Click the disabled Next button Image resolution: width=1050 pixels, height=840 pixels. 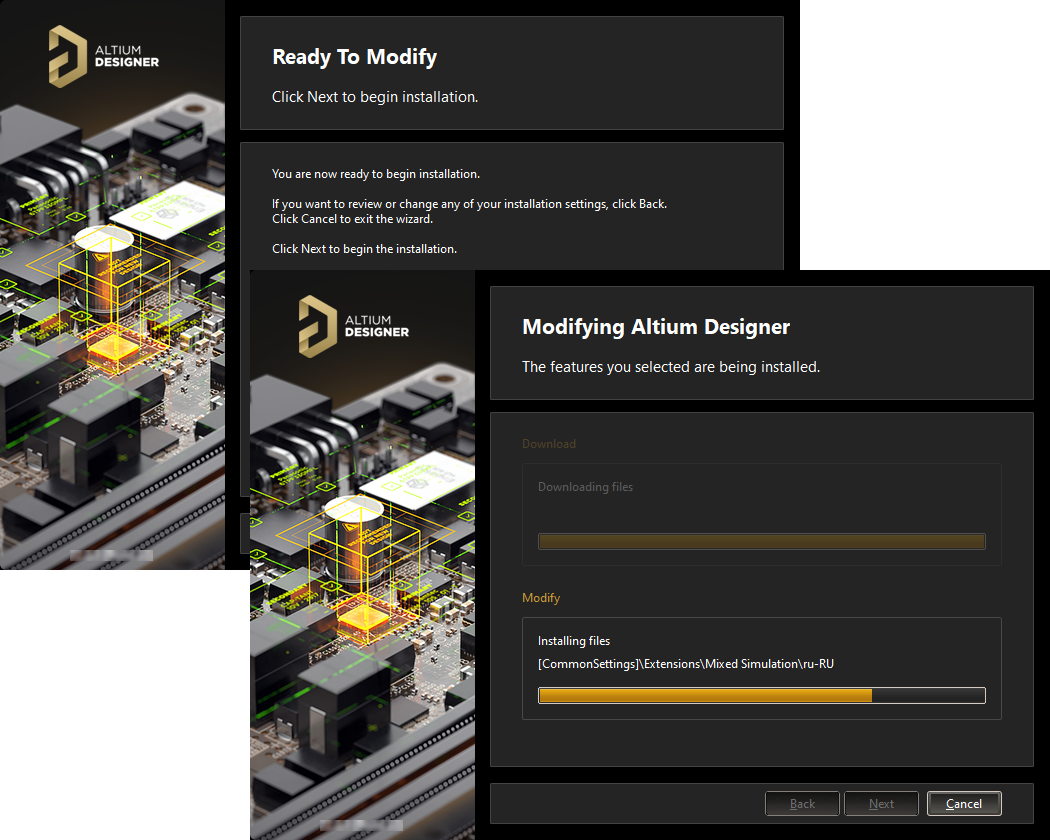(881, 803)
